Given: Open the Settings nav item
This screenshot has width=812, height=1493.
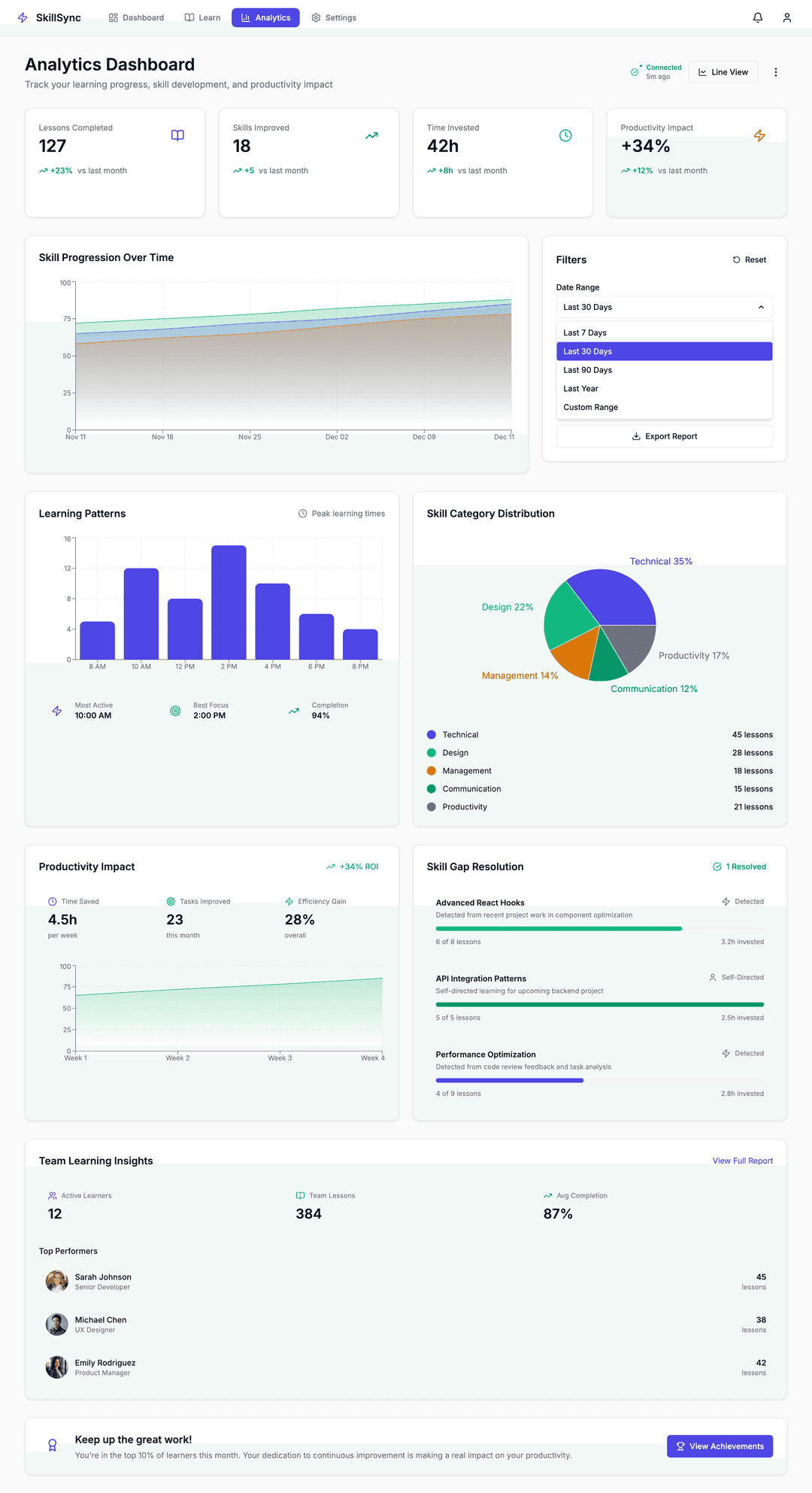Looking at the screenshot, I should 334,17.
